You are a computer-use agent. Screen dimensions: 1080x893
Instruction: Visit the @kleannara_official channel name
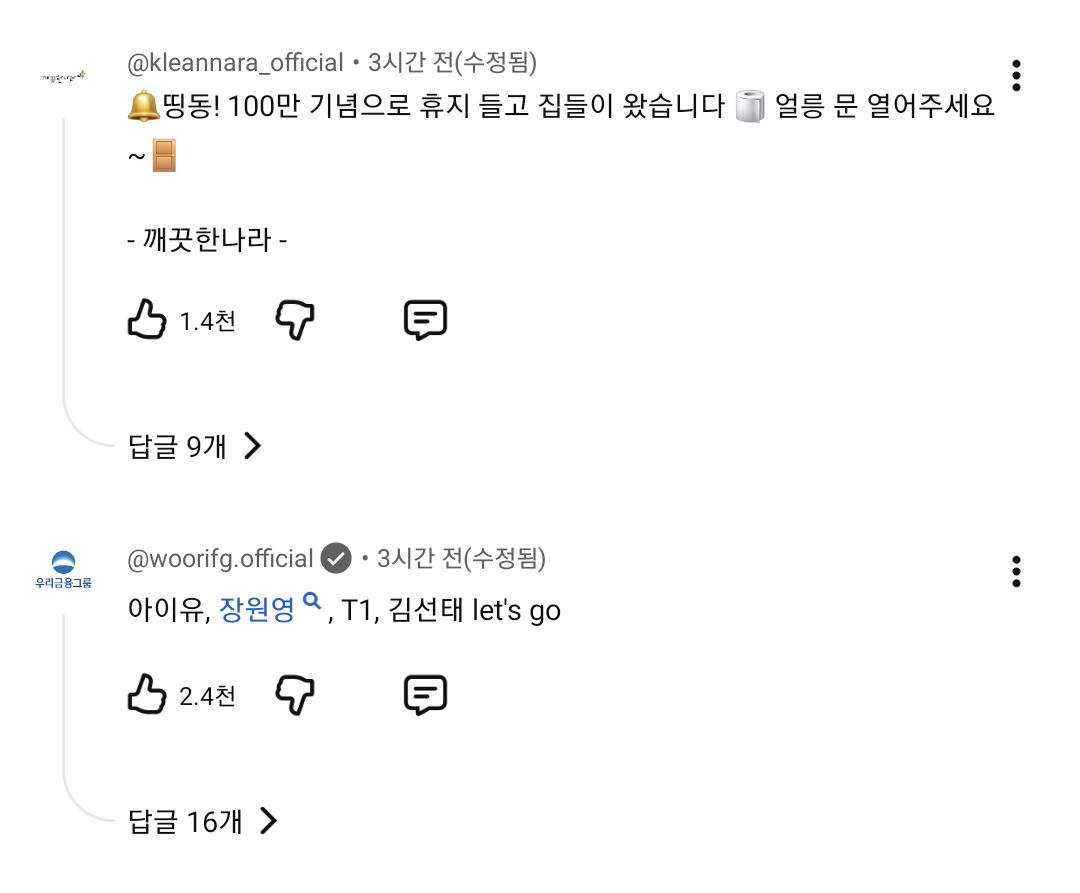click(236, 63)
